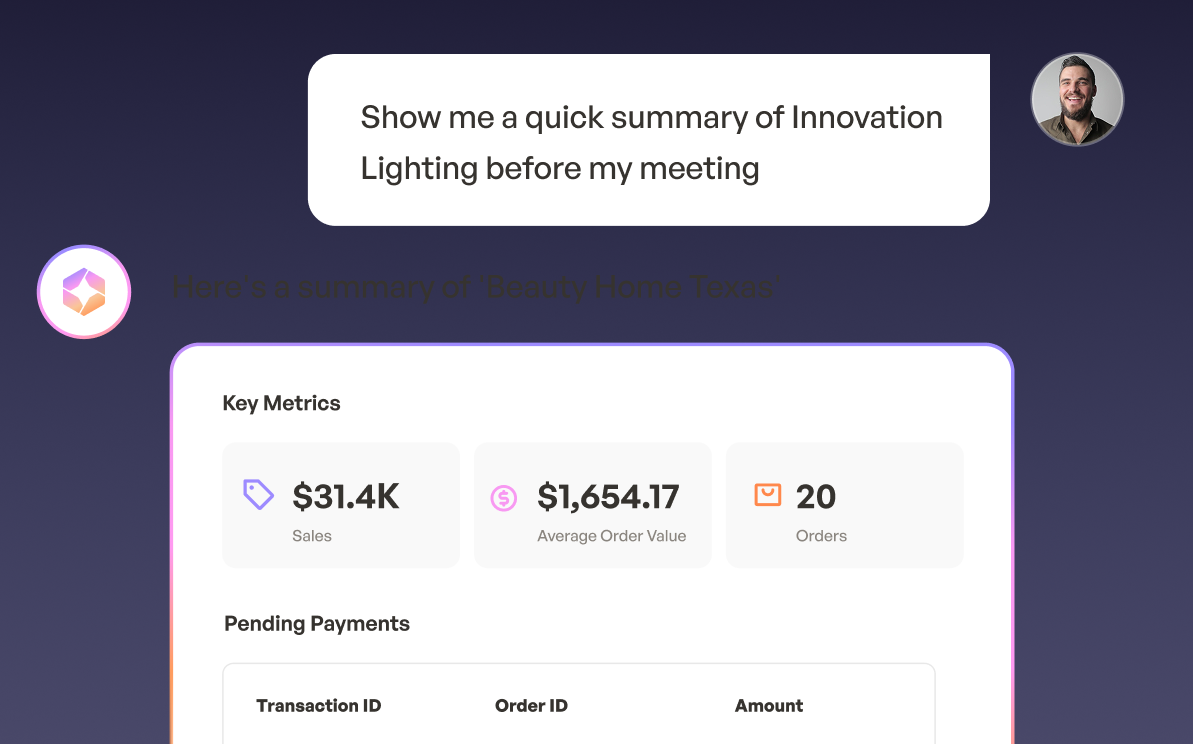
Task: Select the pink dollar Average Order Value icon
Action: [x=504, y=497]
